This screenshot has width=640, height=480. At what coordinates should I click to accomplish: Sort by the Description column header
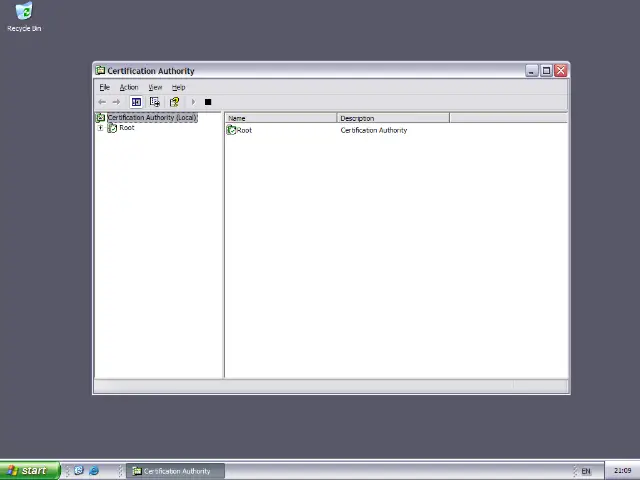coord(393,118)
